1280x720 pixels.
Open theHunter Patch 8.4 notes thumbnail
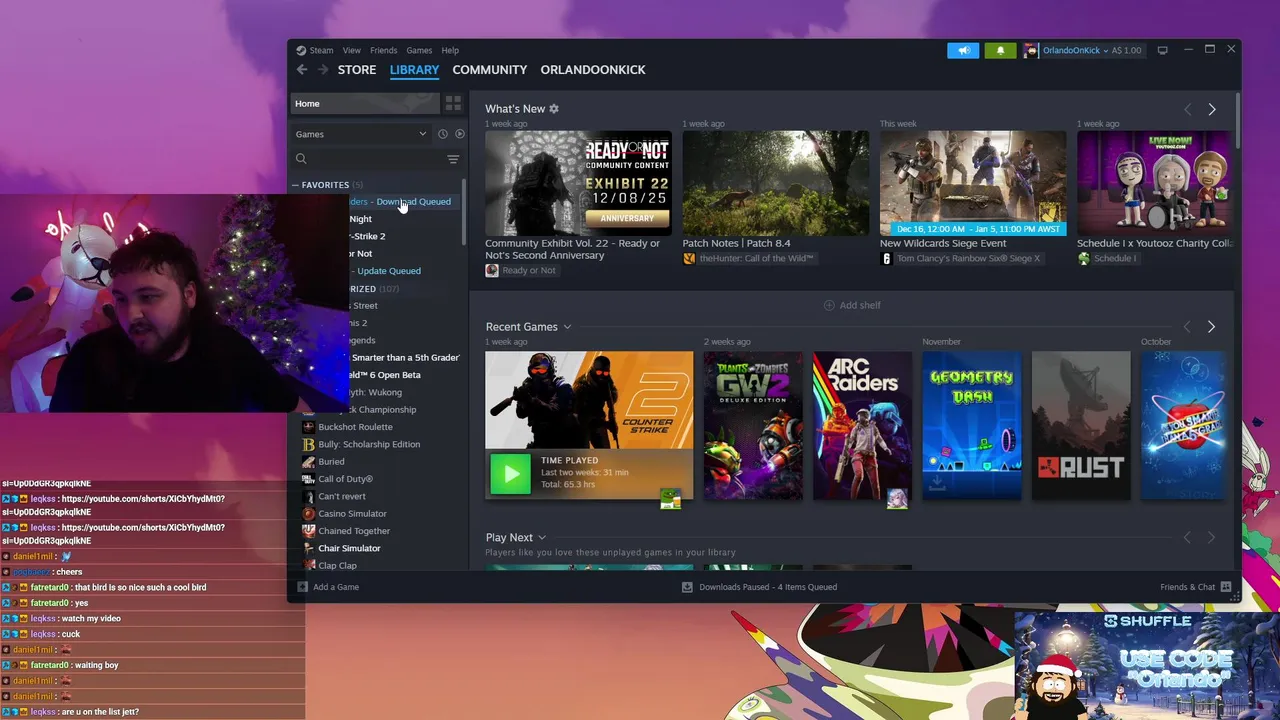(x=775, y=183)
